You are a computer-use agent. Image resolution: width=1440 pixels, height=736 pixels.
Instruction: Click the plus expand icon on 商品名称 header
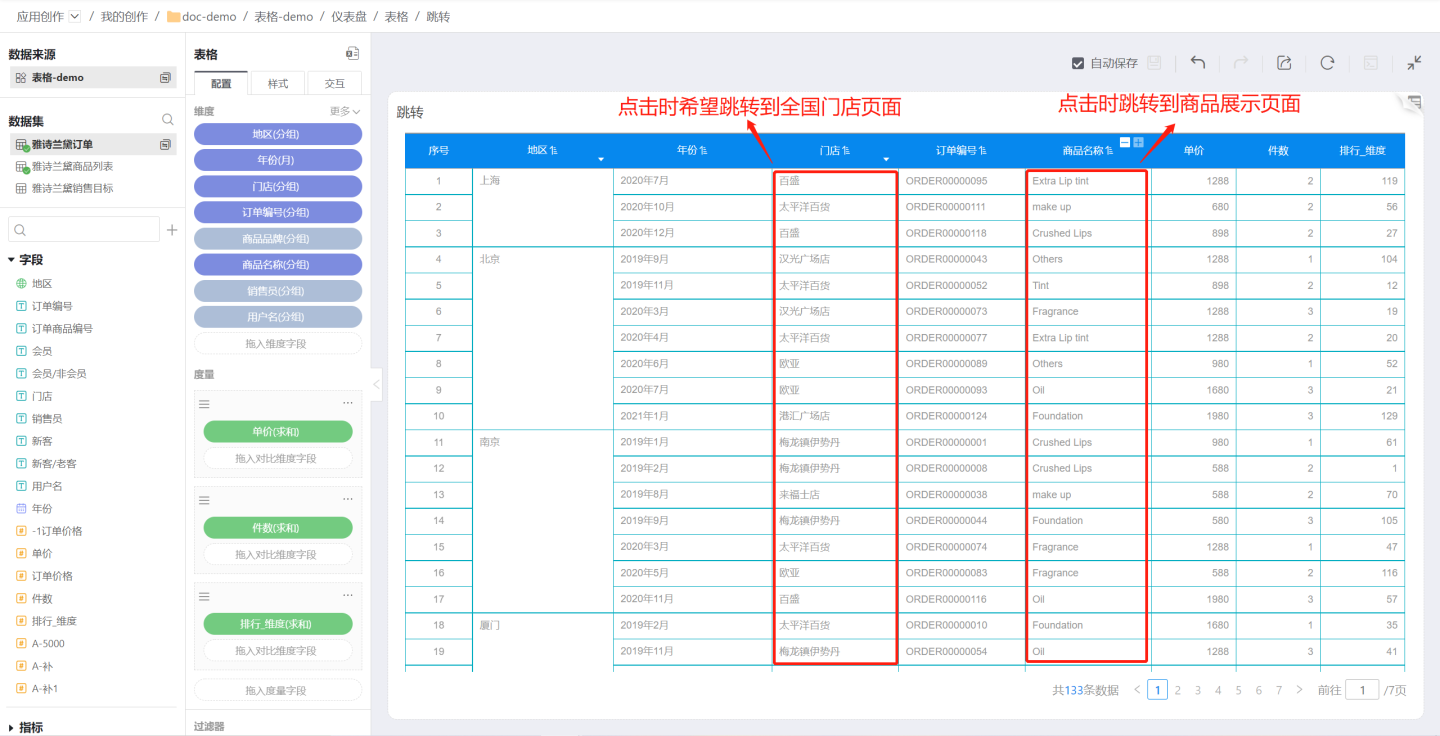click(1138, 143)
